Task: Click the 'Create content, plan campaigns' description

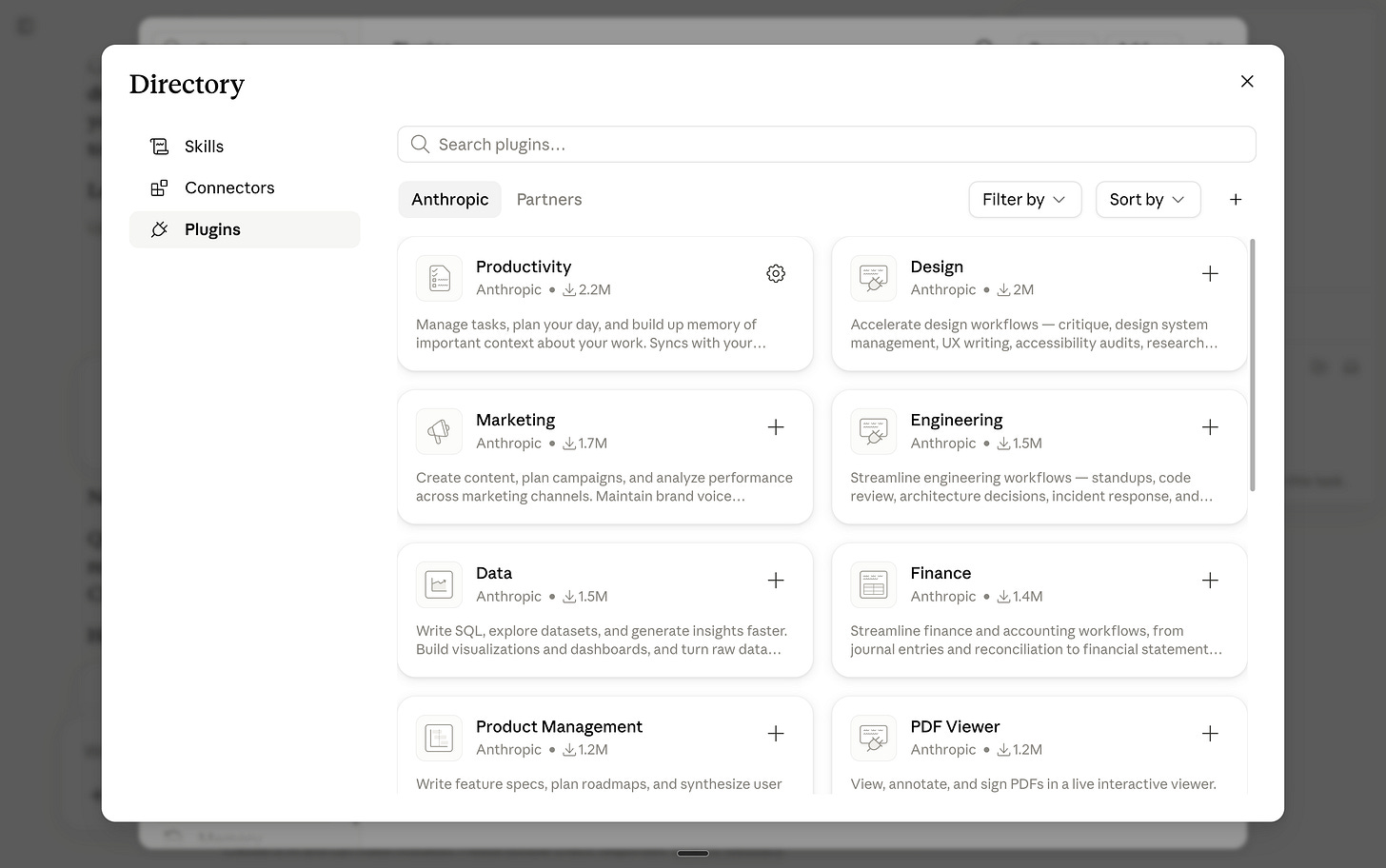Action: pyautogui.click(x=604, y=487)
